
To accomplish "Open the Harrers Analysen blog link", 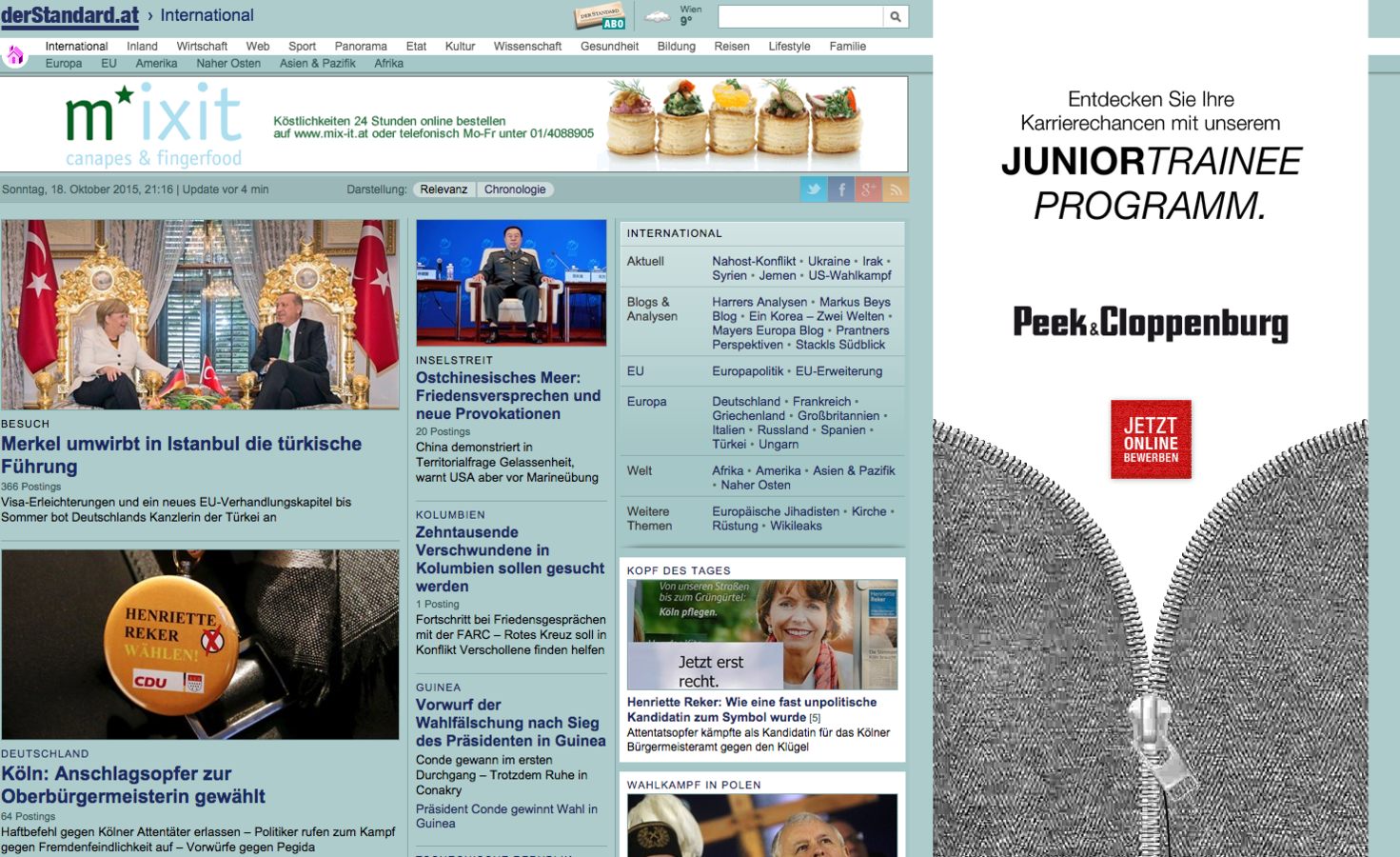I will point(759,302).
